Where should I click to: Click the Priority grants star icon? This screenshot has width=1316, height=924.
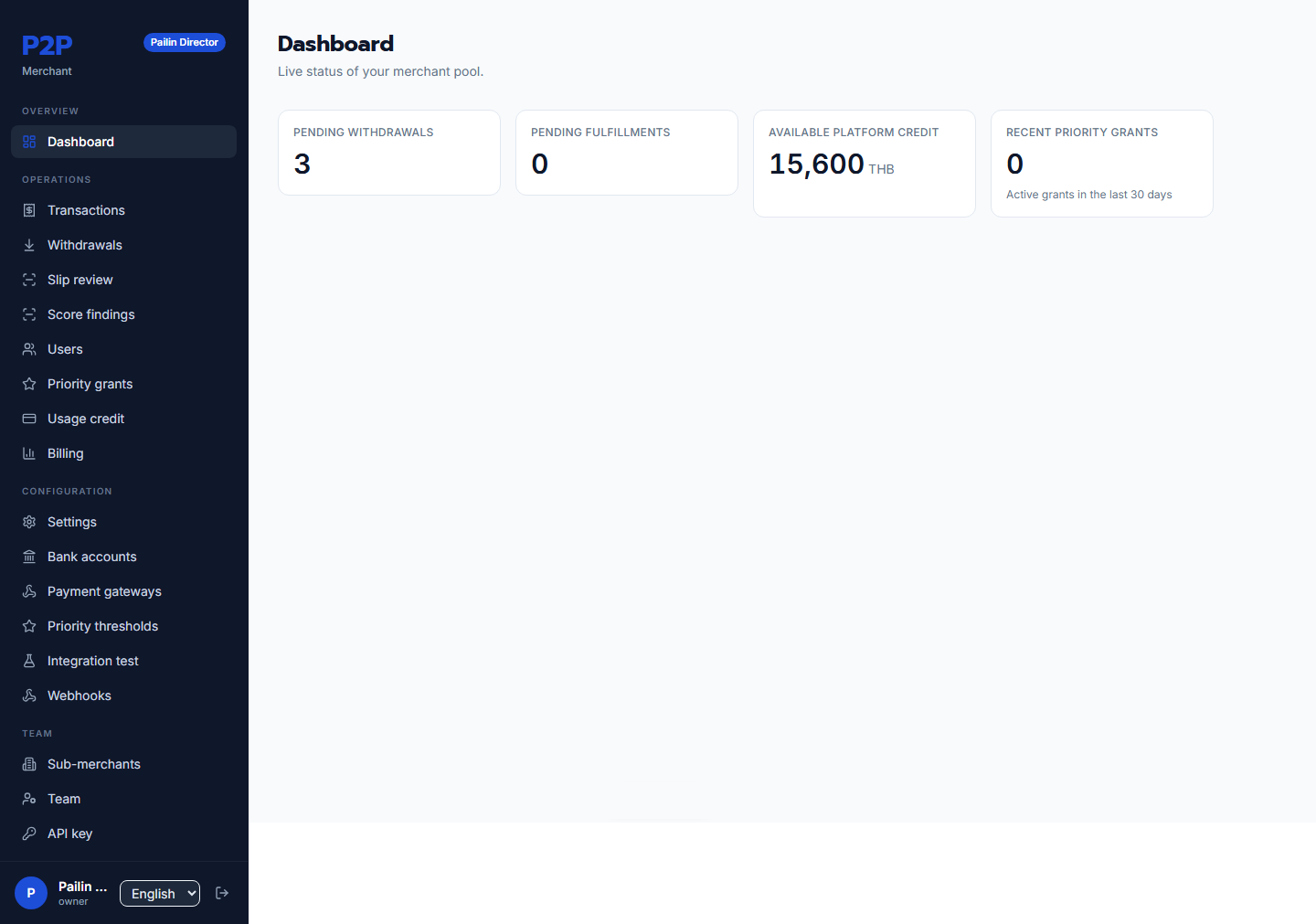(29, 384)
